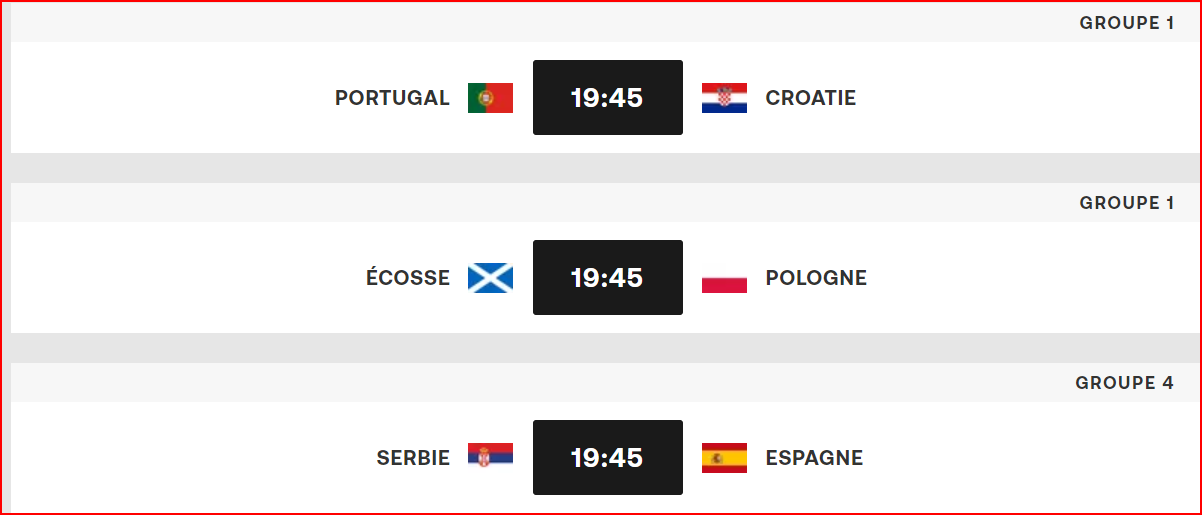Select the Serbie vs Espagne 19:45 kickoff box
1202x515 pixels.
[x=608, y=457]
